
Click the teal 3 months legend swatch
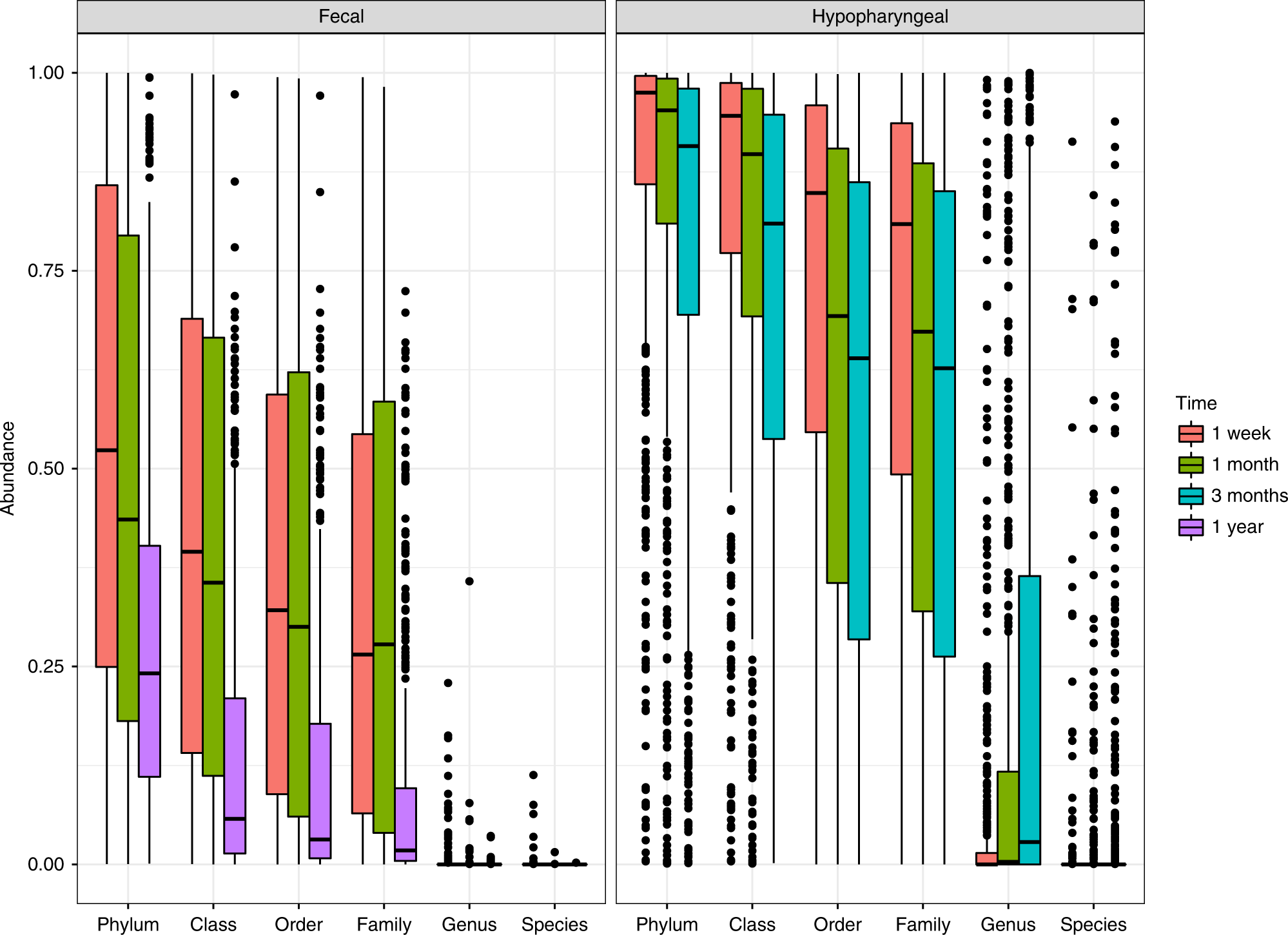pos(1190,496)
